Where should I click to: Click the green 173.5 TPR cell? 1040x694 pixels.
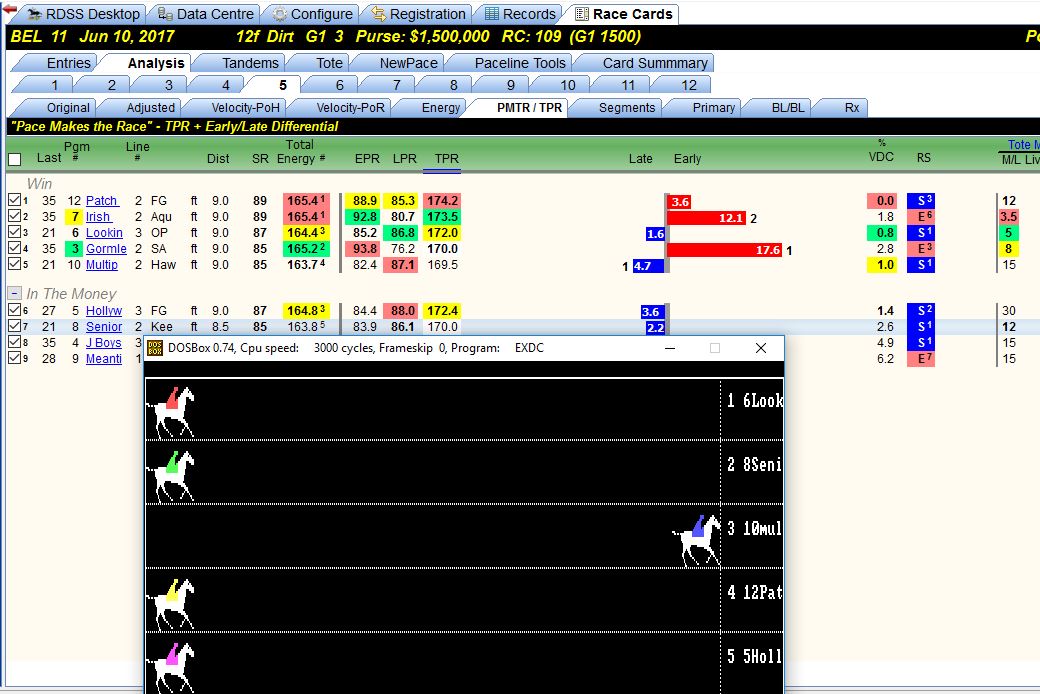(x=442, y=216)
